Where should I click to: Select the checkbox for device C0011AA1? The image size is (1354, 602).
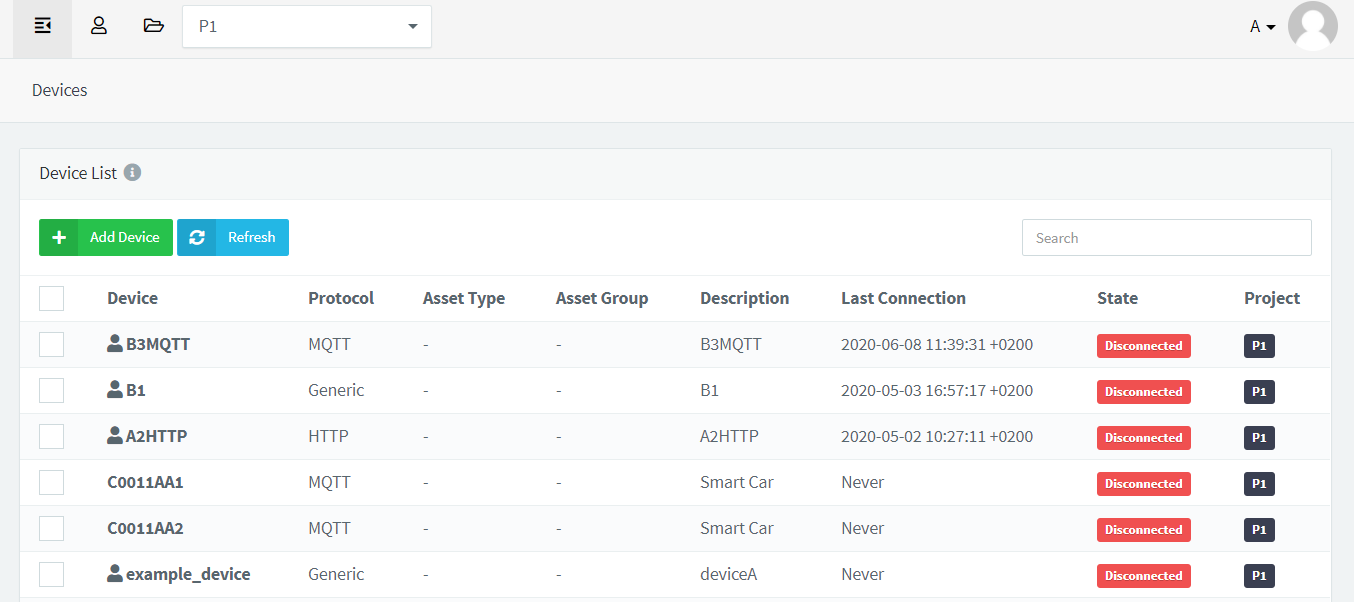pos(51,482)
